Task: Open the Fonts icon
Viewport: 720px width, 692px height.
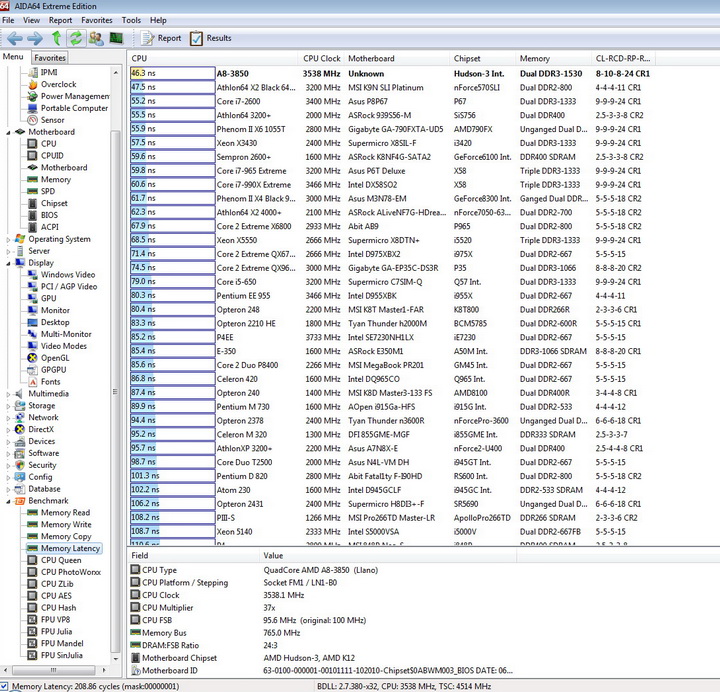Action: point(33,382)
